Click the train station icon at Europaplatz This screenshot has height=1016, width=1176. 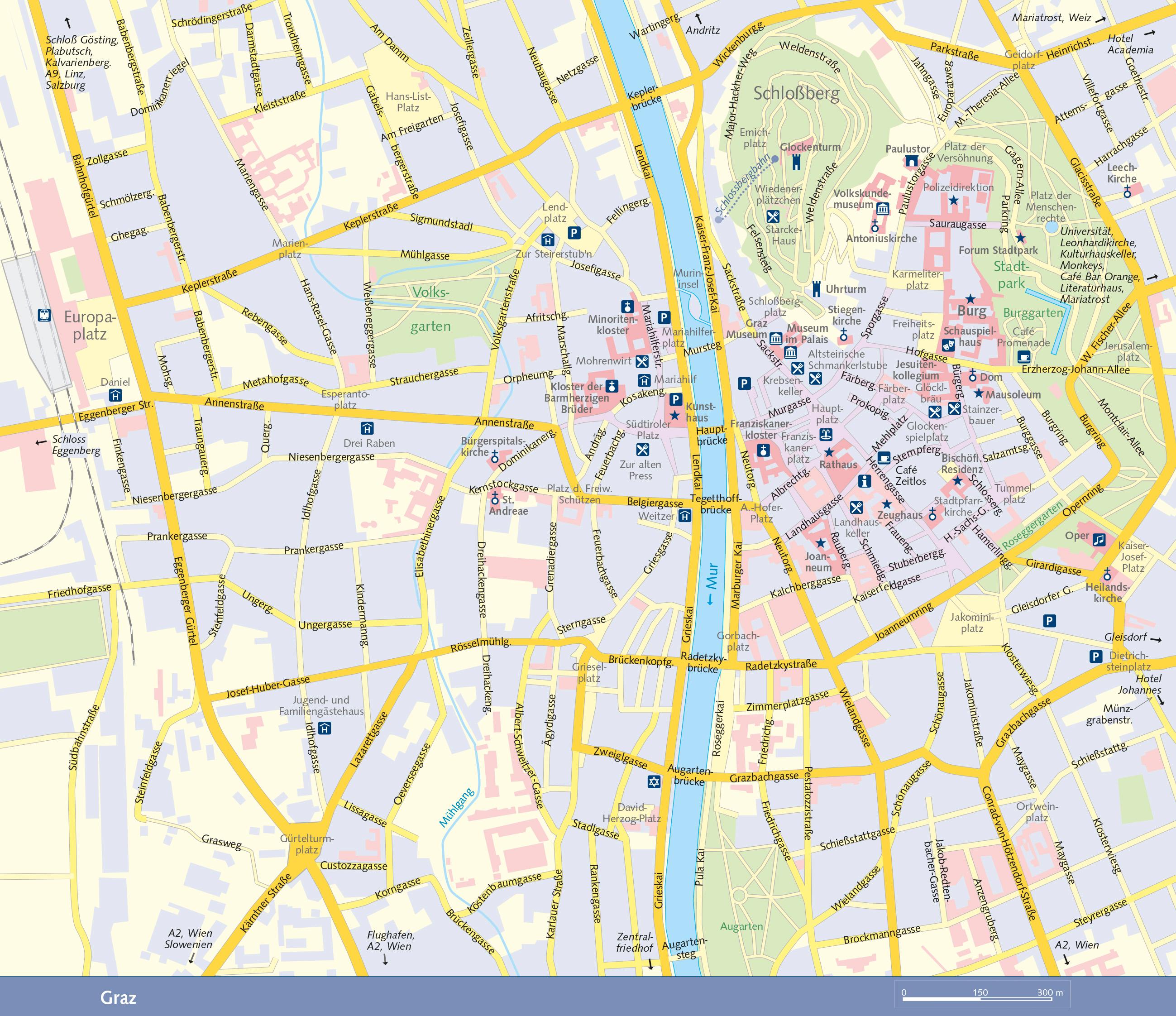(x=44, y=315)
